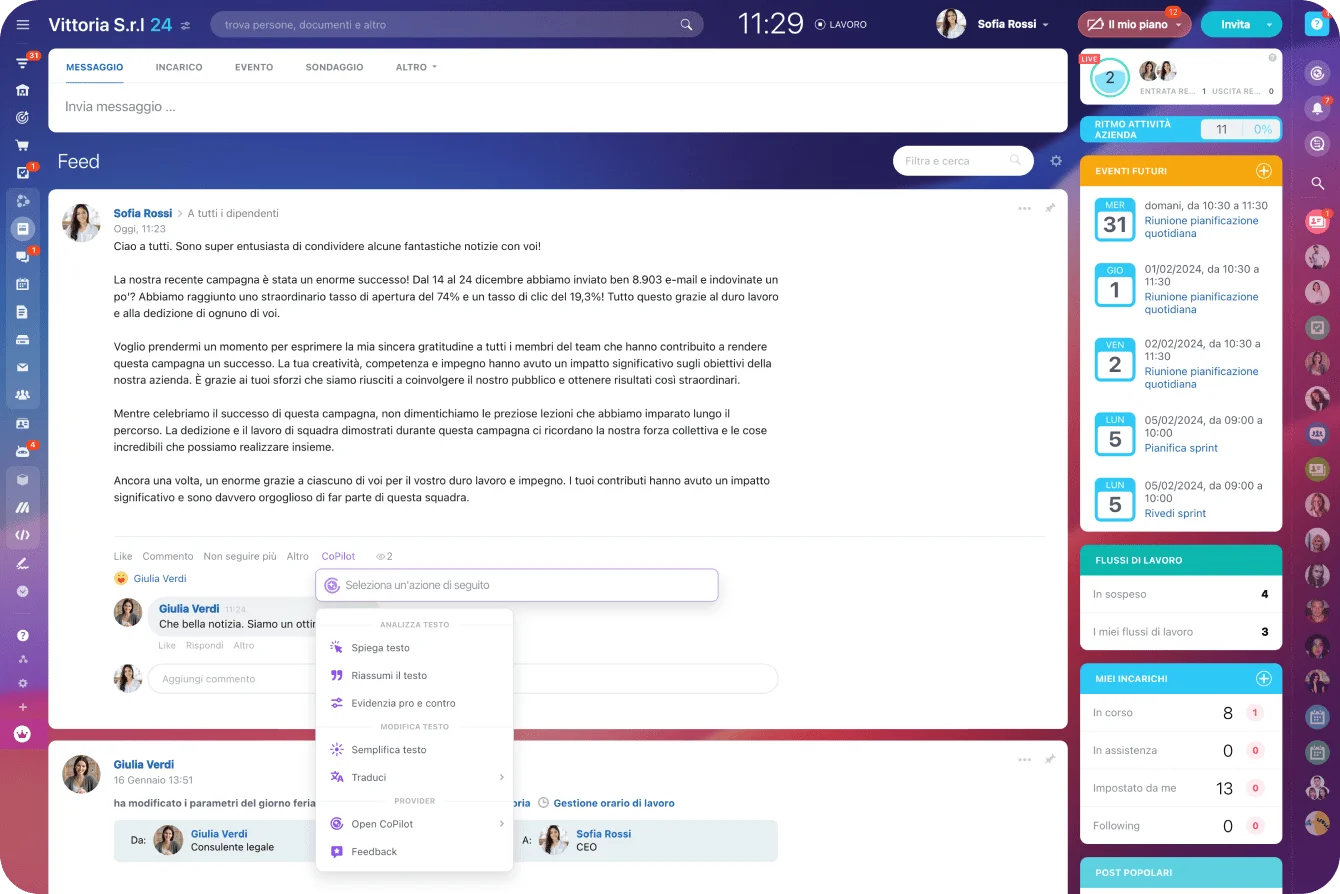Click the Invita button
1340x894 pixels.
pyautogui.click(x=1235, y=25)
